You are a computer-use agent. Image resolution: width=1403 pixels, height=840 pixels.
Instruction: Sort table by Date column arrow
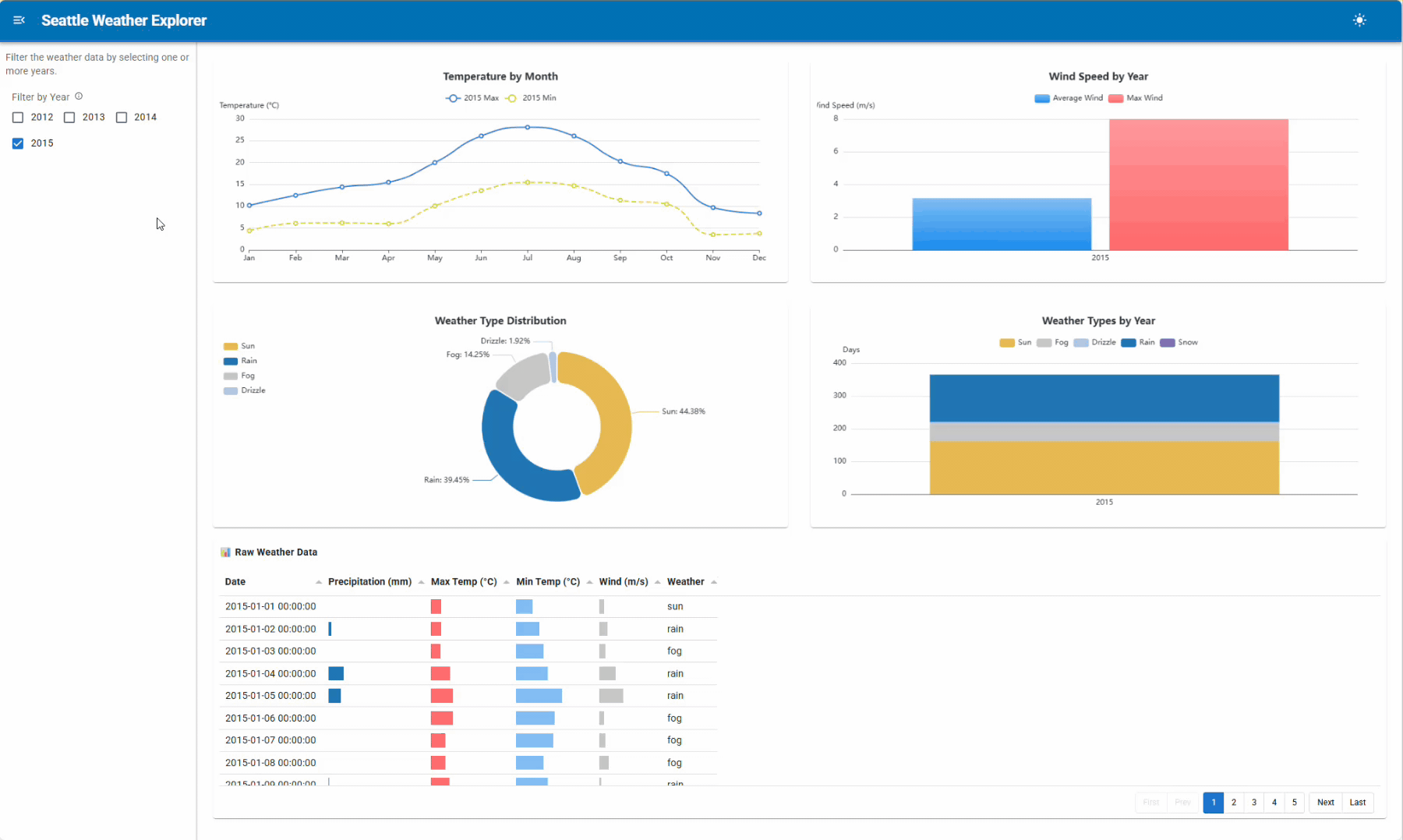[x=318, y=582]
